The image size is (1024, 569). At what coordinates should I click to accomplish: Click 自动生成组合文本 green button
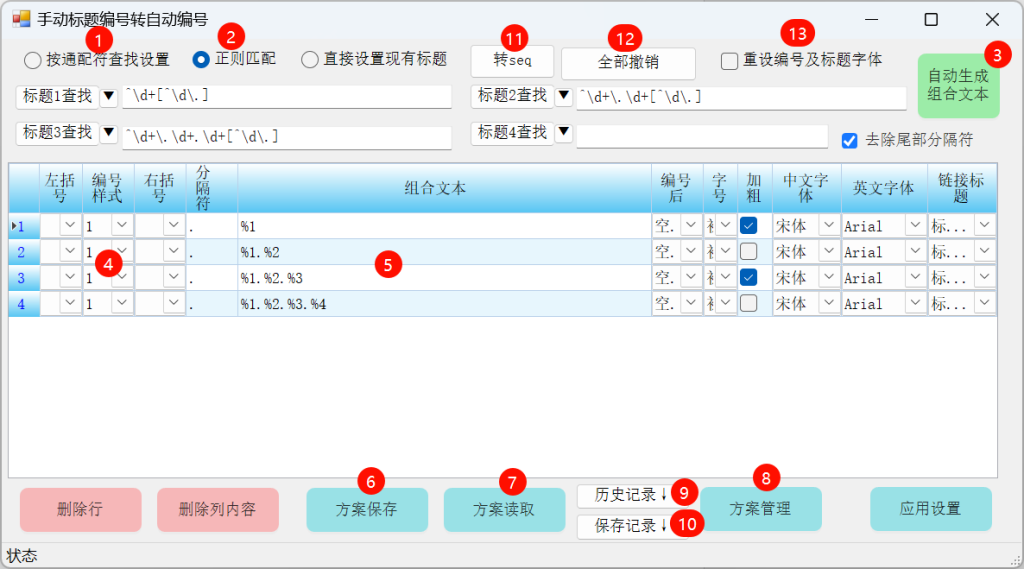tap(958, 86)
